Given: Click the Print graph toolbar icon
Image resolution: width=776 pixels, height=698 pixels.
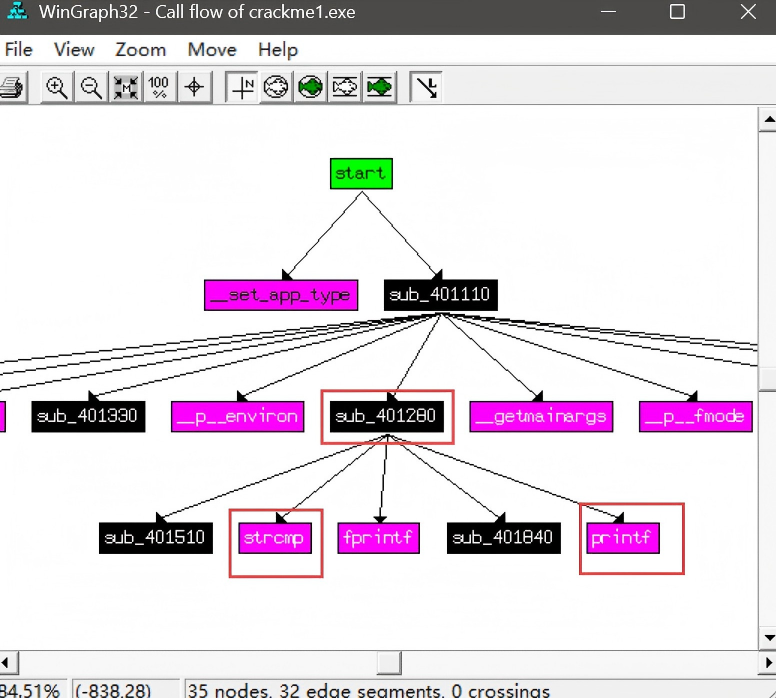Looking at the screenshot, I should click(11, 88).
